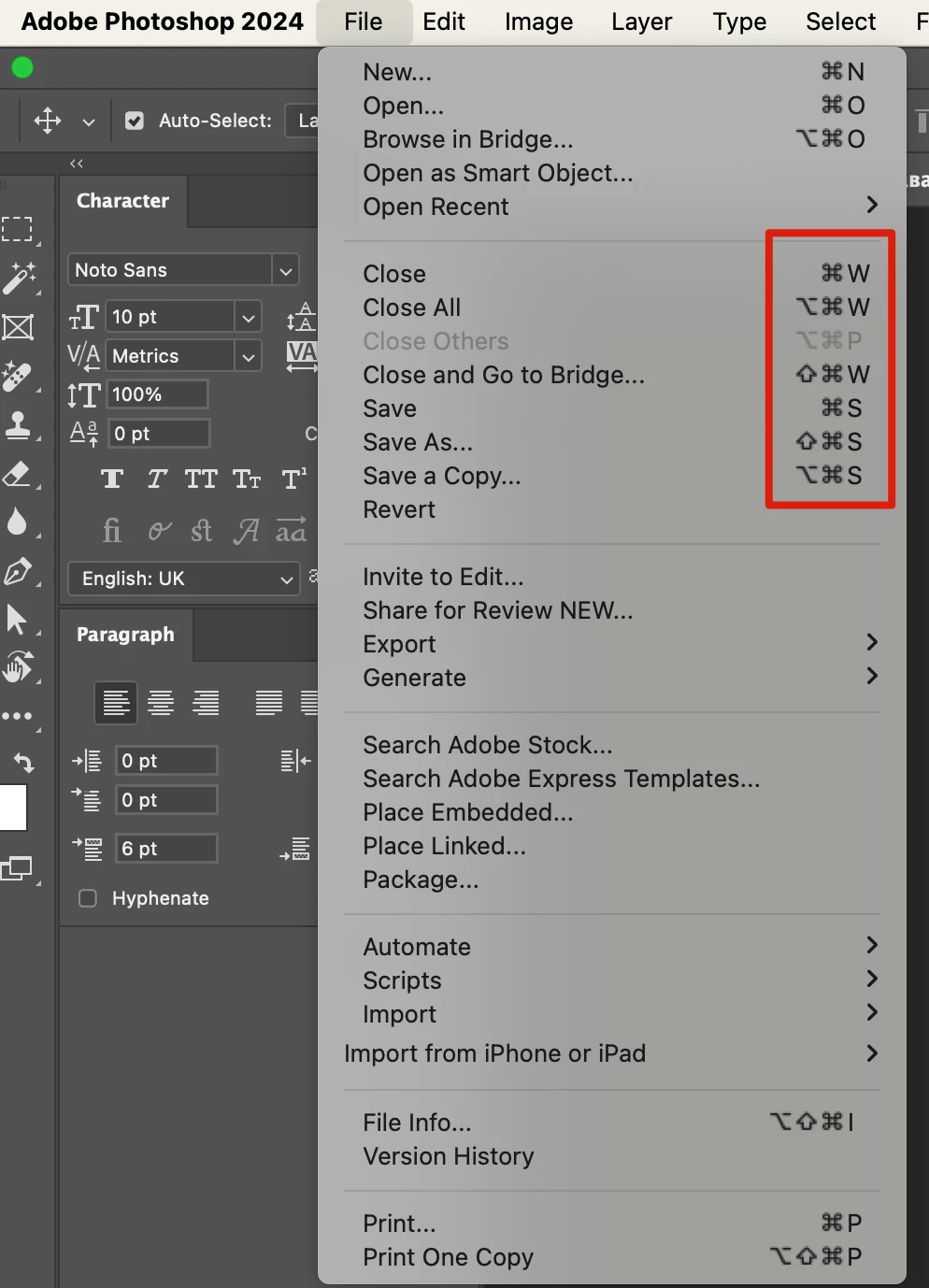Viewport: 929px width, 1288px height.
Task: Open the Image menu
Action: [x=539, y=21]
